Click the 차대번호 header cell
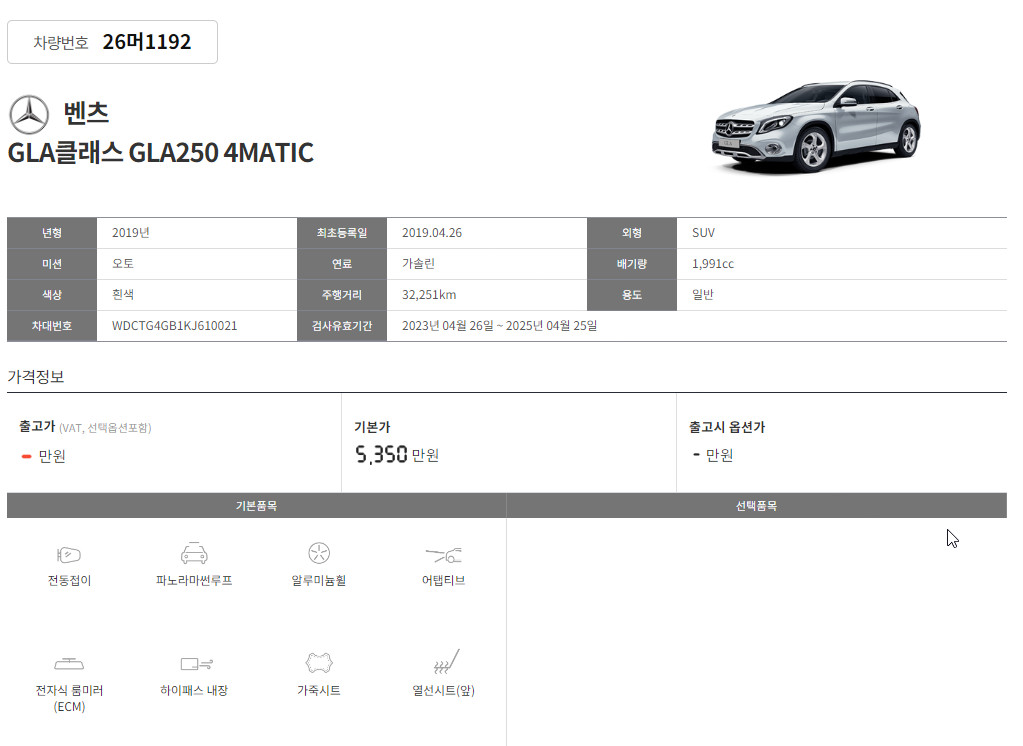This screenshot has width=1023, height=746. click(x=52, y=326)
